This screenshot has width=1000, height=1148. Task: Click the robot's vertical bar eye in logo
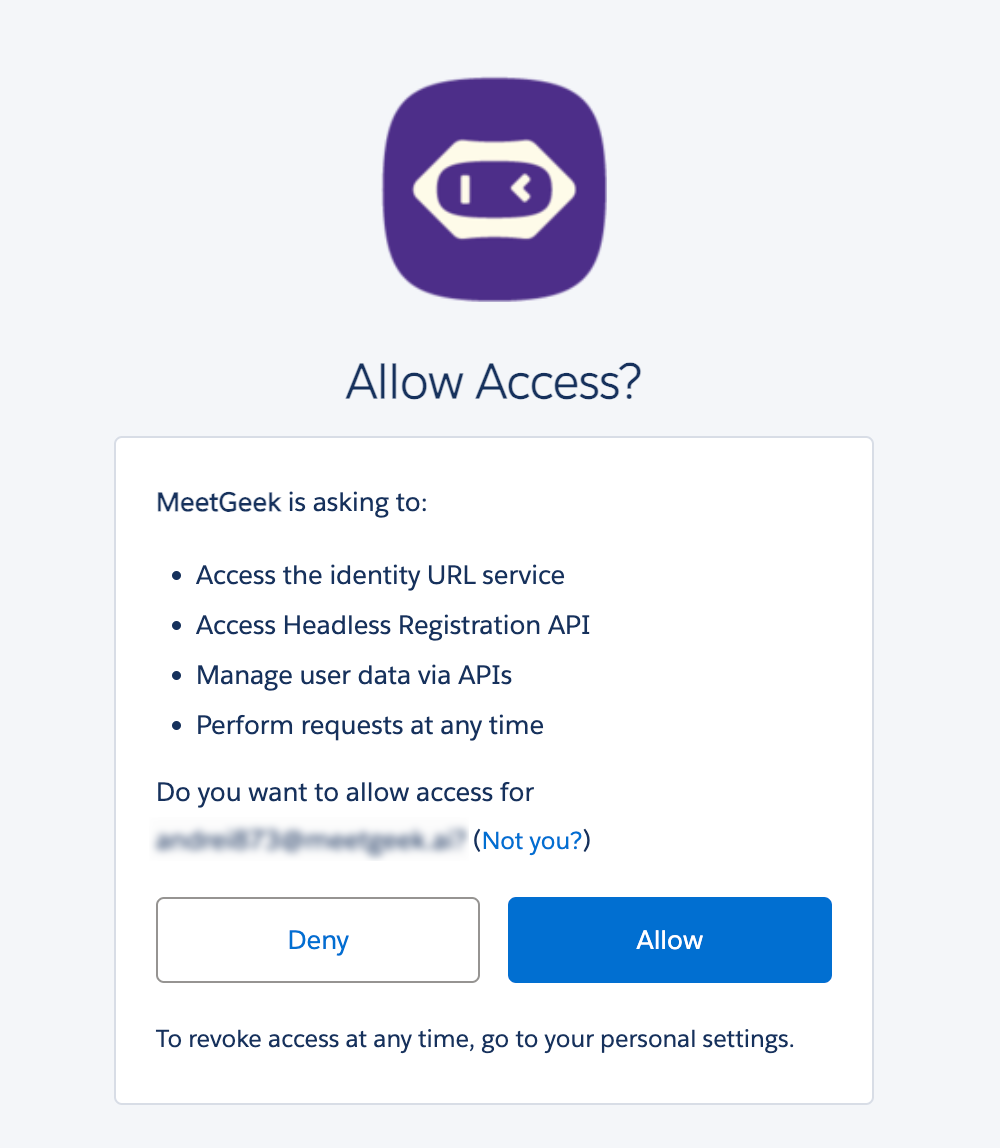click(x=464, y=187)
